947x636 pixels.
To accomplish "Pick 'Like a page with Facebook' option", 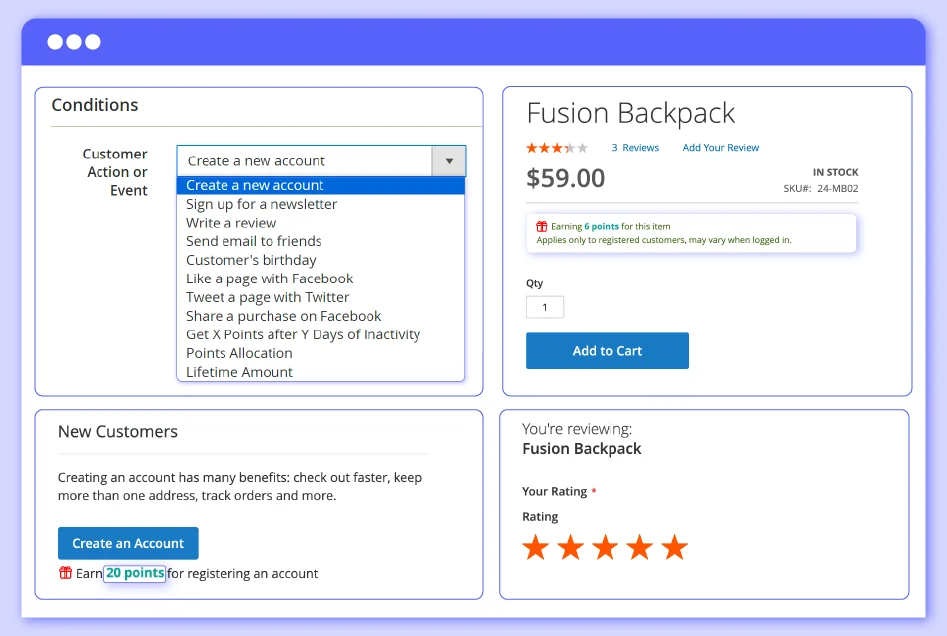I will pyautogui.click(x=269, y=279).
